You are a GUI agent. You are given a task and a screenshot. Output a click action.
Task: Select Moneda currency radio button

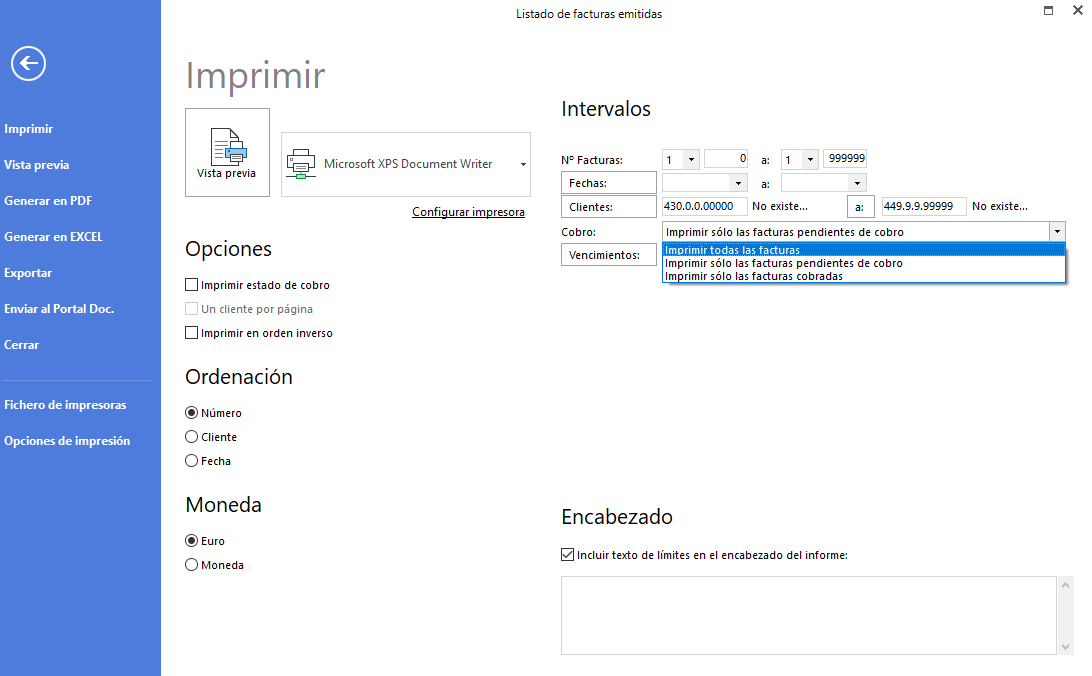[x=192, y=565]
